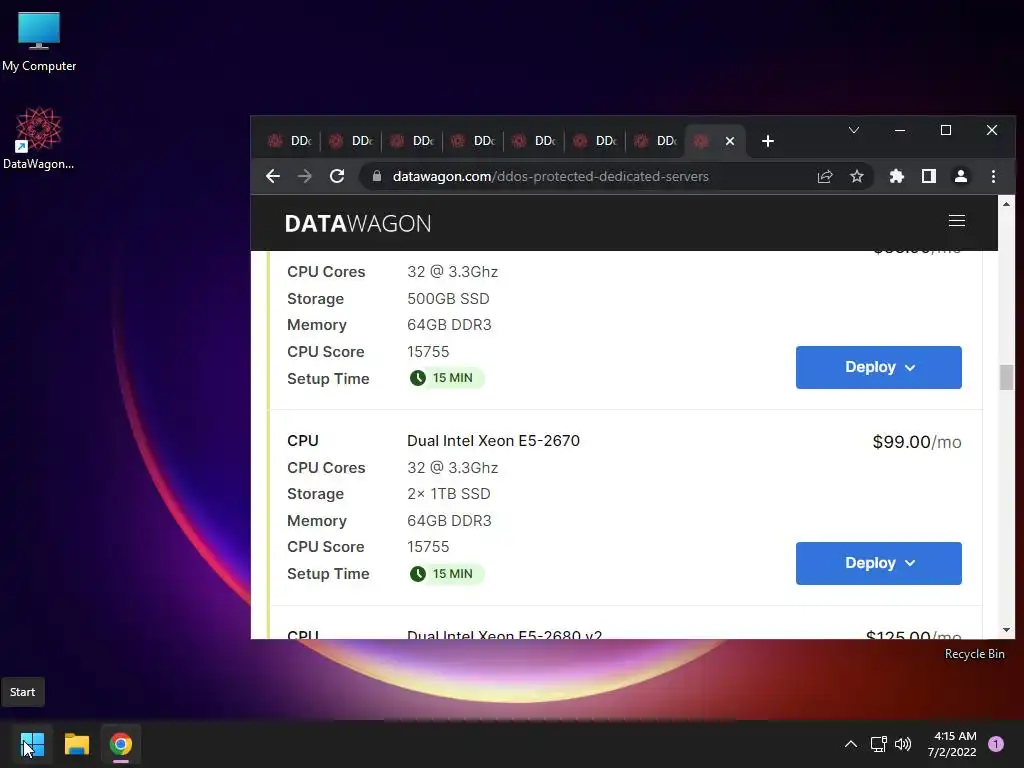
Task: Open the Chrome extensions puzzle icon
Action: (897, 176)
